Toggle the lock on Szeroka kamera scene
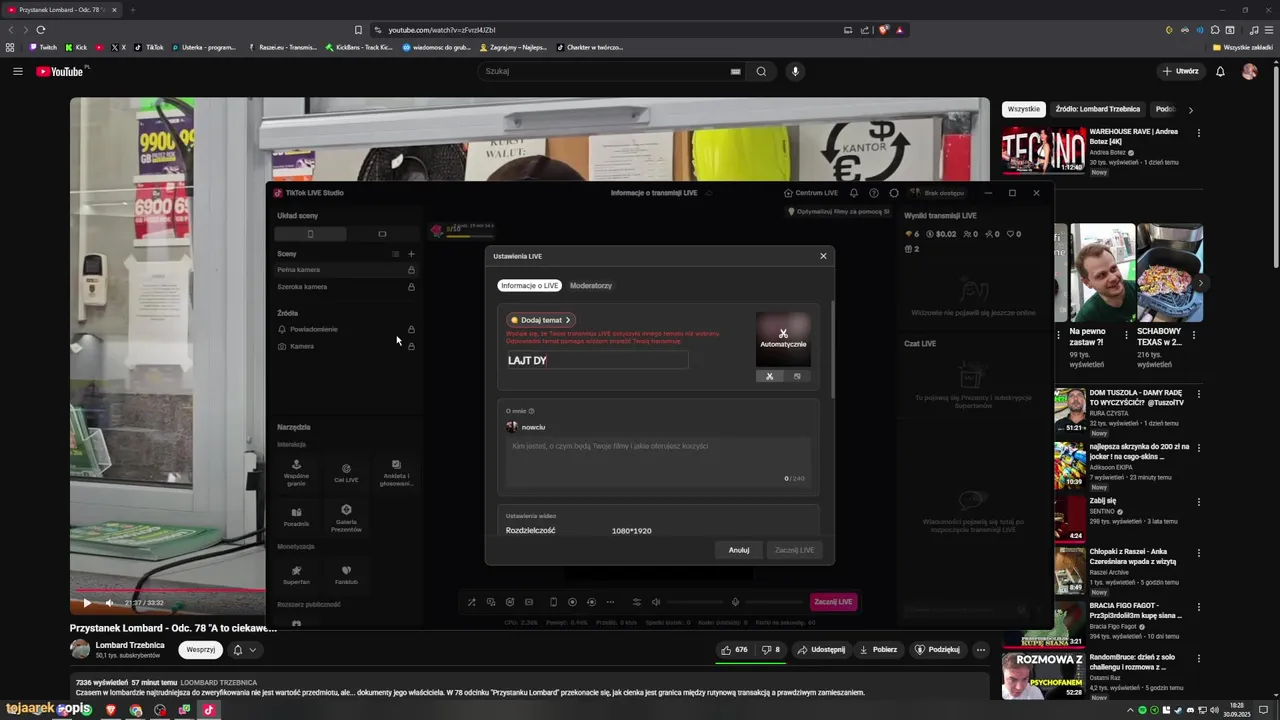Image resolution: width=1280 pixels, height=720 pixels. [x=411, y=287]
